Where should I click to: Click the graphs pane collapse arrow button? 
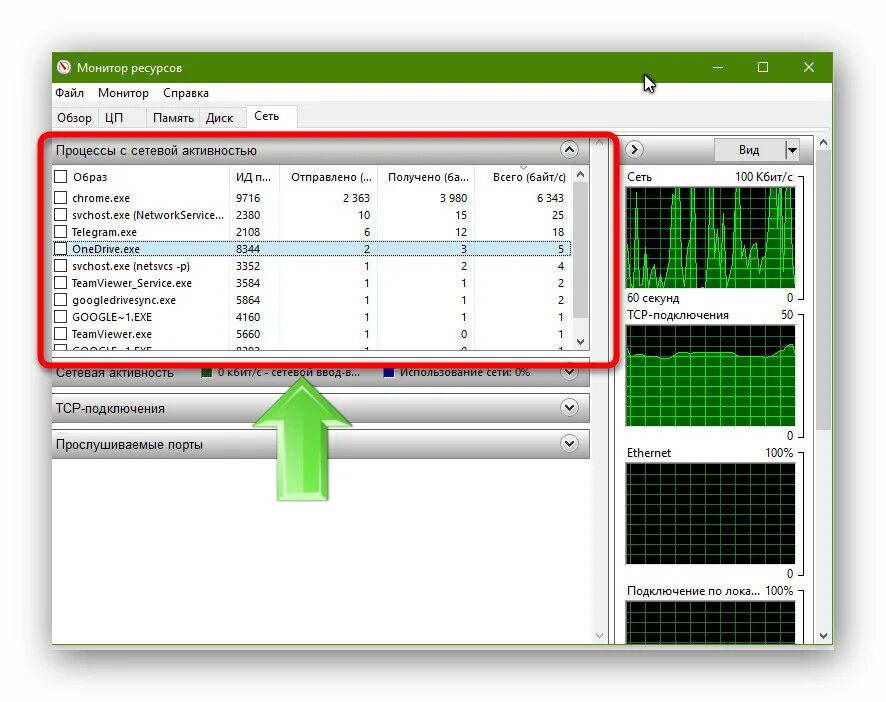pos(635,149)
